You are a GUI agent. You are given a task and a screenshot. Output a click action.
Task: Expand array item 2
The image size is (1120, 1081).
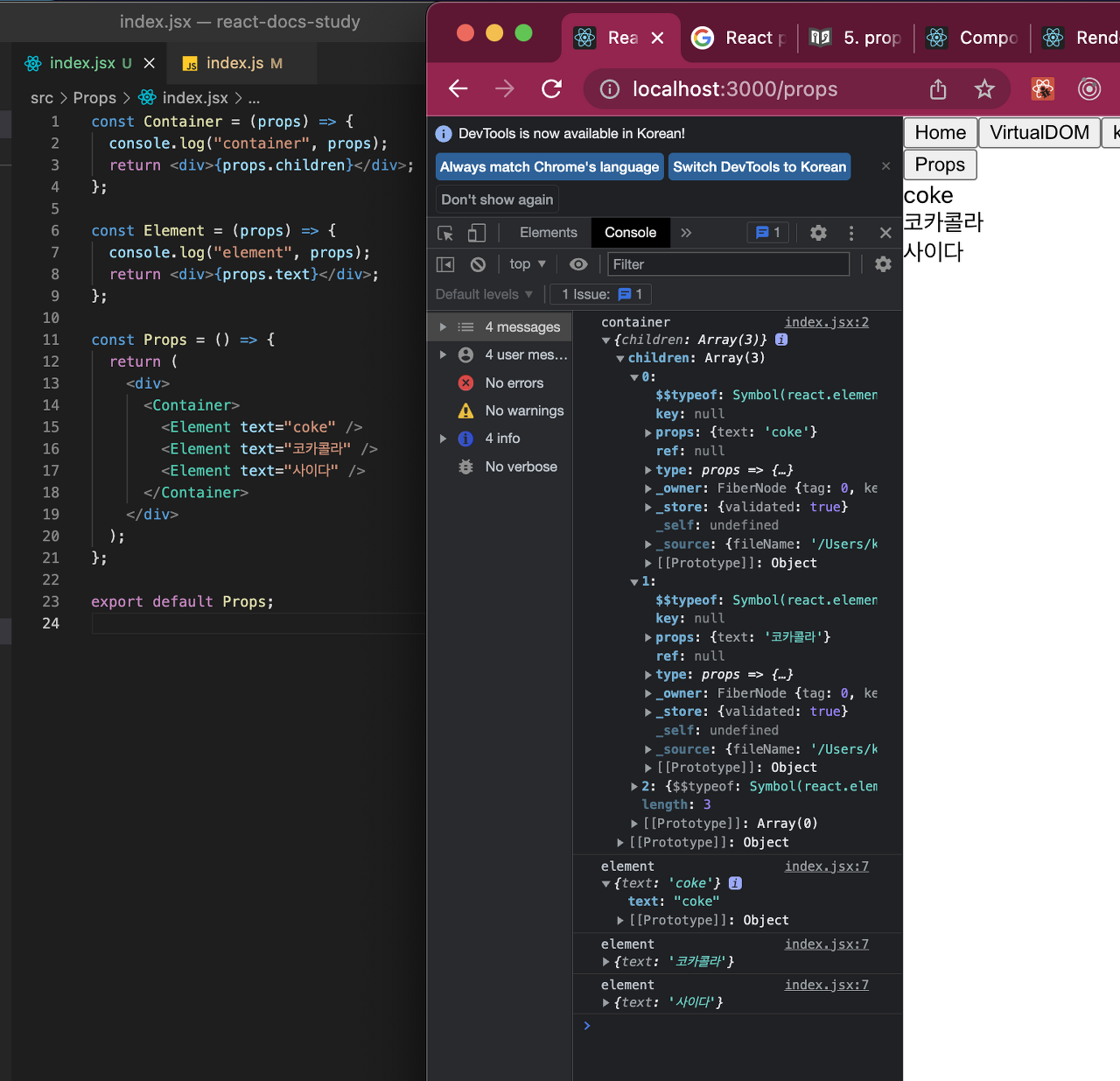pos(634,787)
